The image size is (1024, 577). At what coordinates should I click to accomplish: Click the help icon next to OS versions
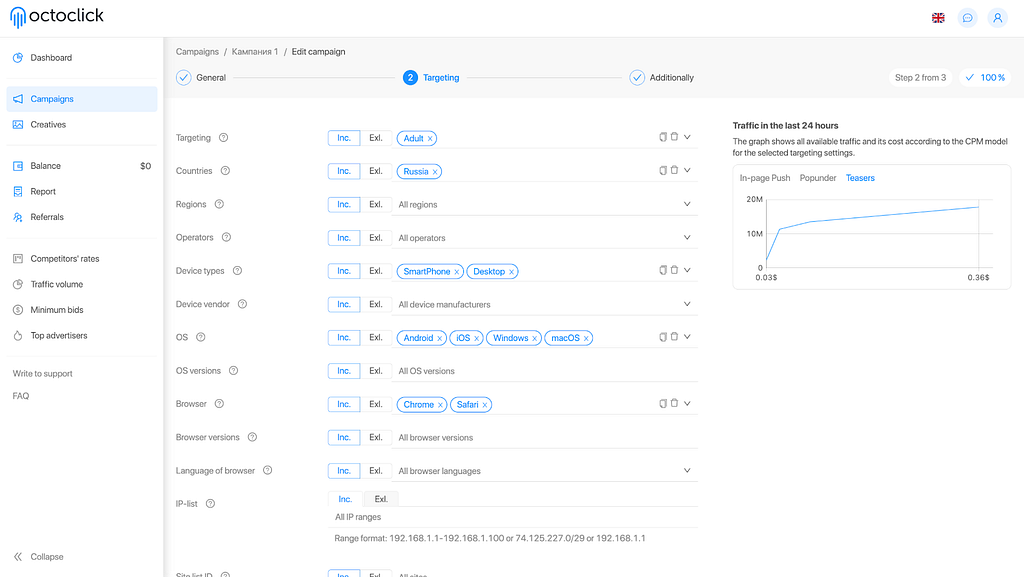click(234, 371)
